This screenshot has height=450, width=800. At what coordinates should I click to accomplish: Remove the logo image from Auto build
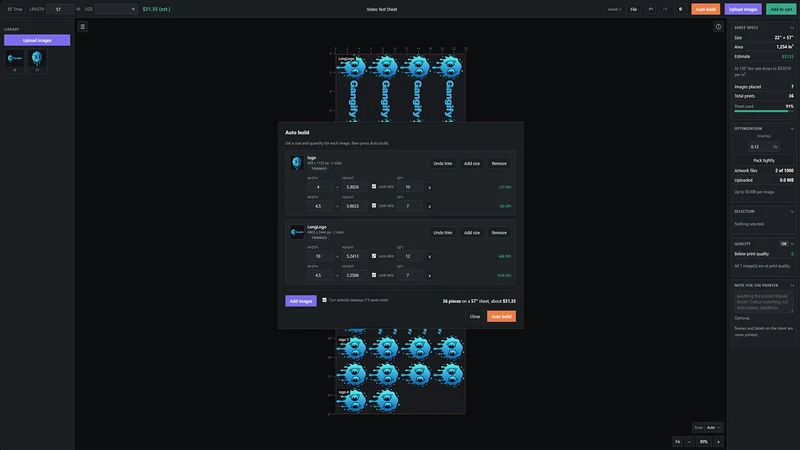pyautogui.click(x=499, y=163)
